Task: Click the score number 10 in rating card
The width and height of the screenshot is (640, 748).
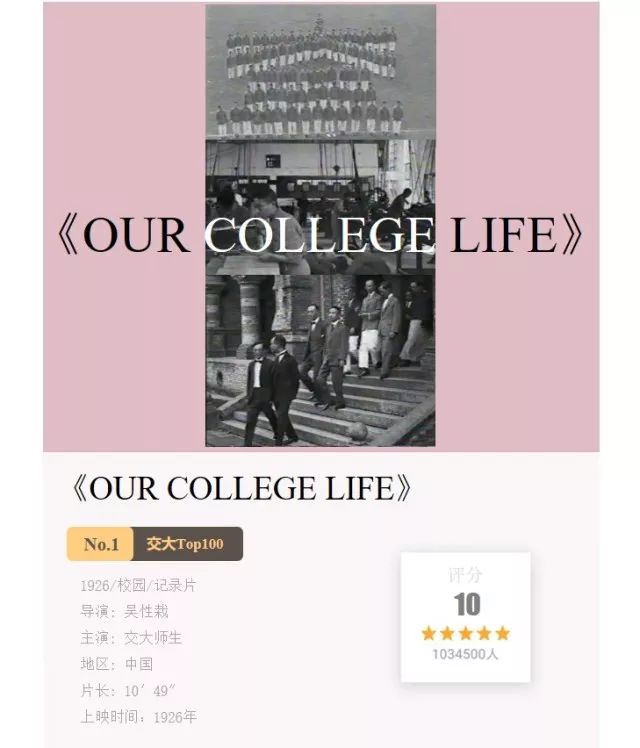Action: point(466,604)
